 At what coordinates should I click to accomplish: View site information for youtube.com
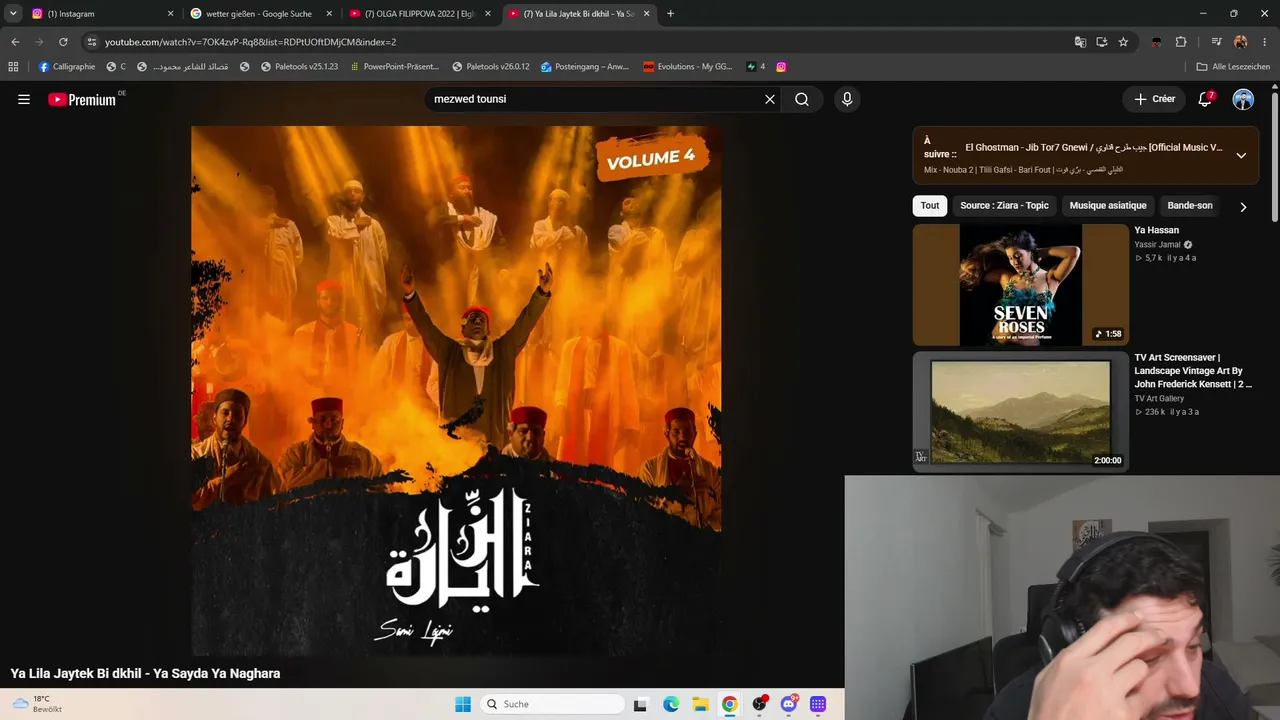(x=91, y=42)
